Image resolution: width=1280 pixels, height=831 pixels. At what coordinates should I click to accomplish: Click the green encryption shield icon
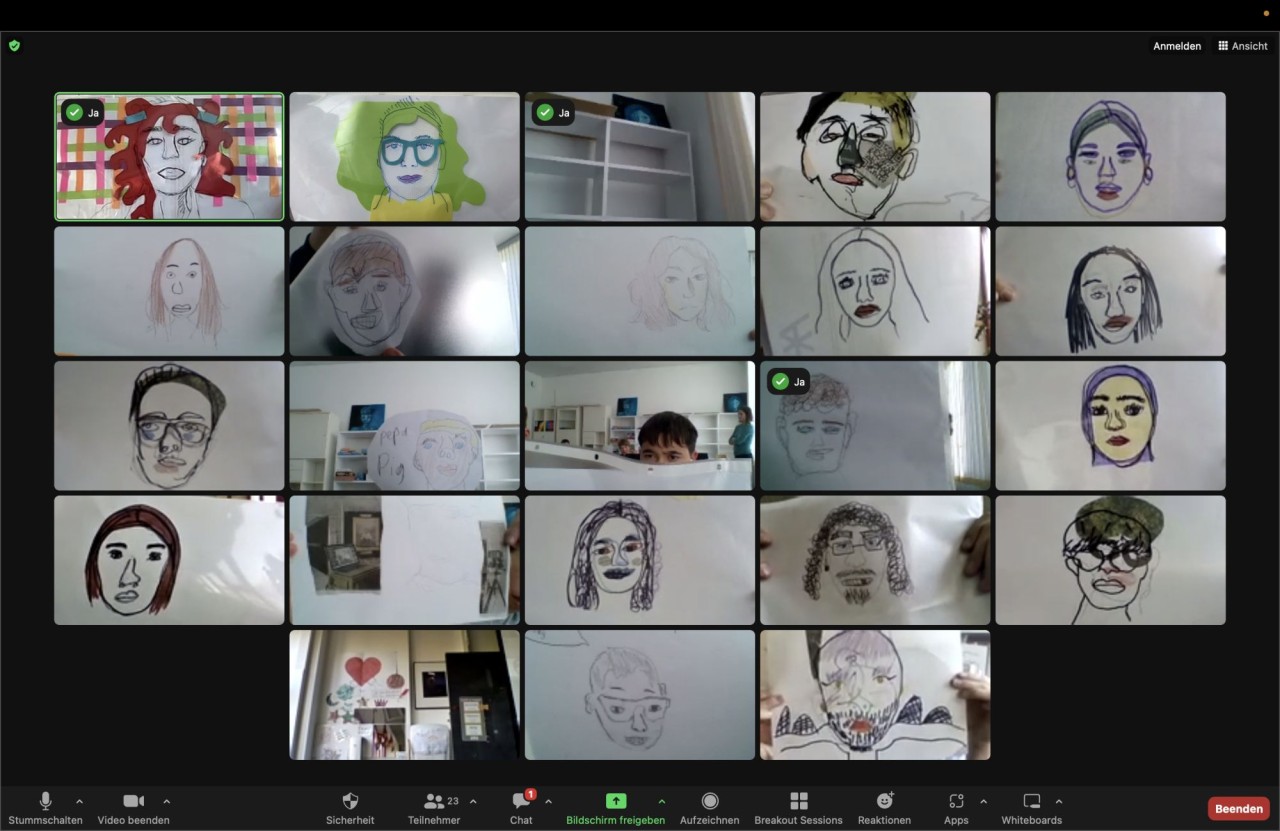14,45
